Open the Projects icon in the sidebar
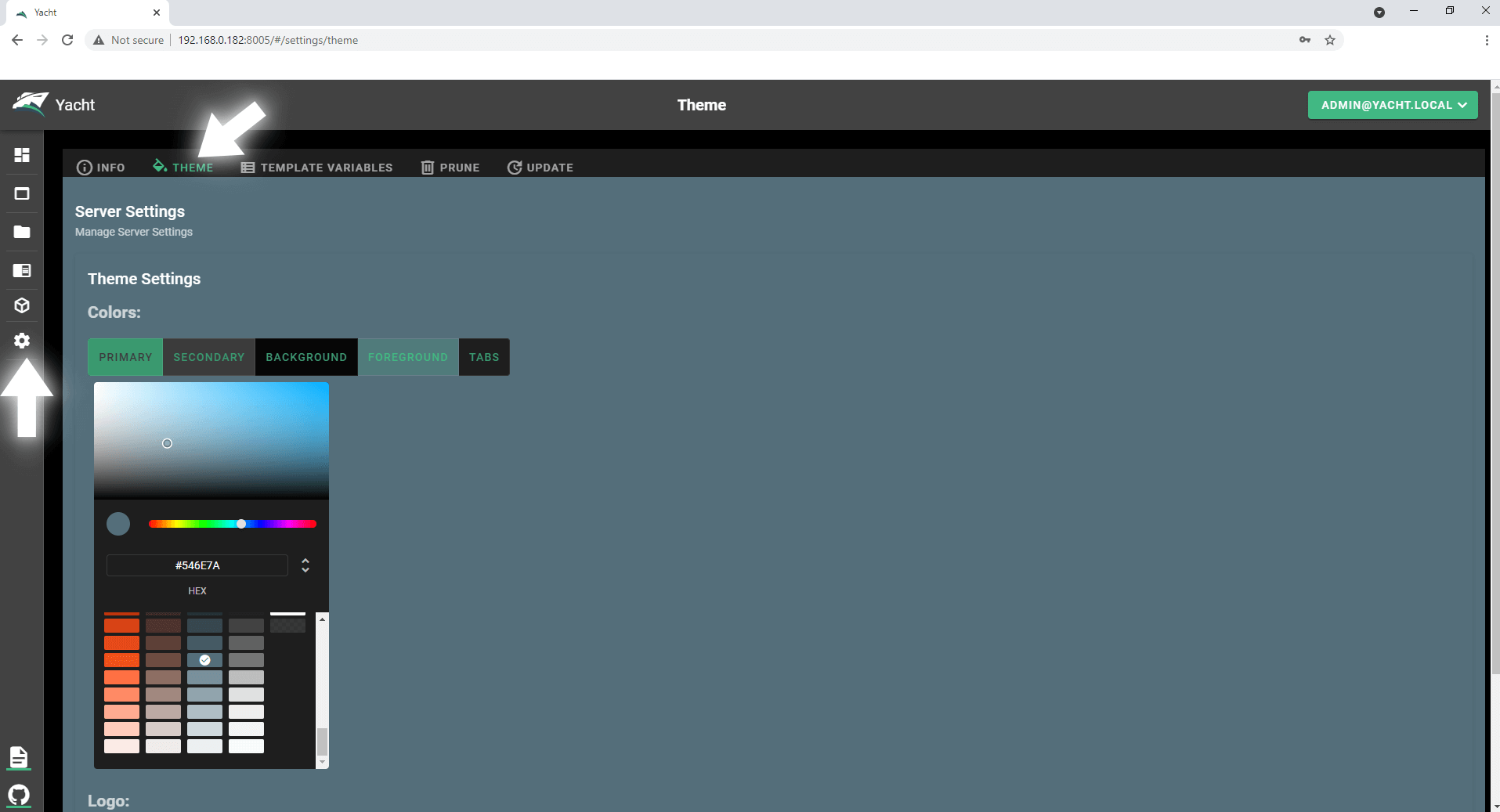Image resolution: width=1500 pixels, height=812 pixels. point(22,270)
